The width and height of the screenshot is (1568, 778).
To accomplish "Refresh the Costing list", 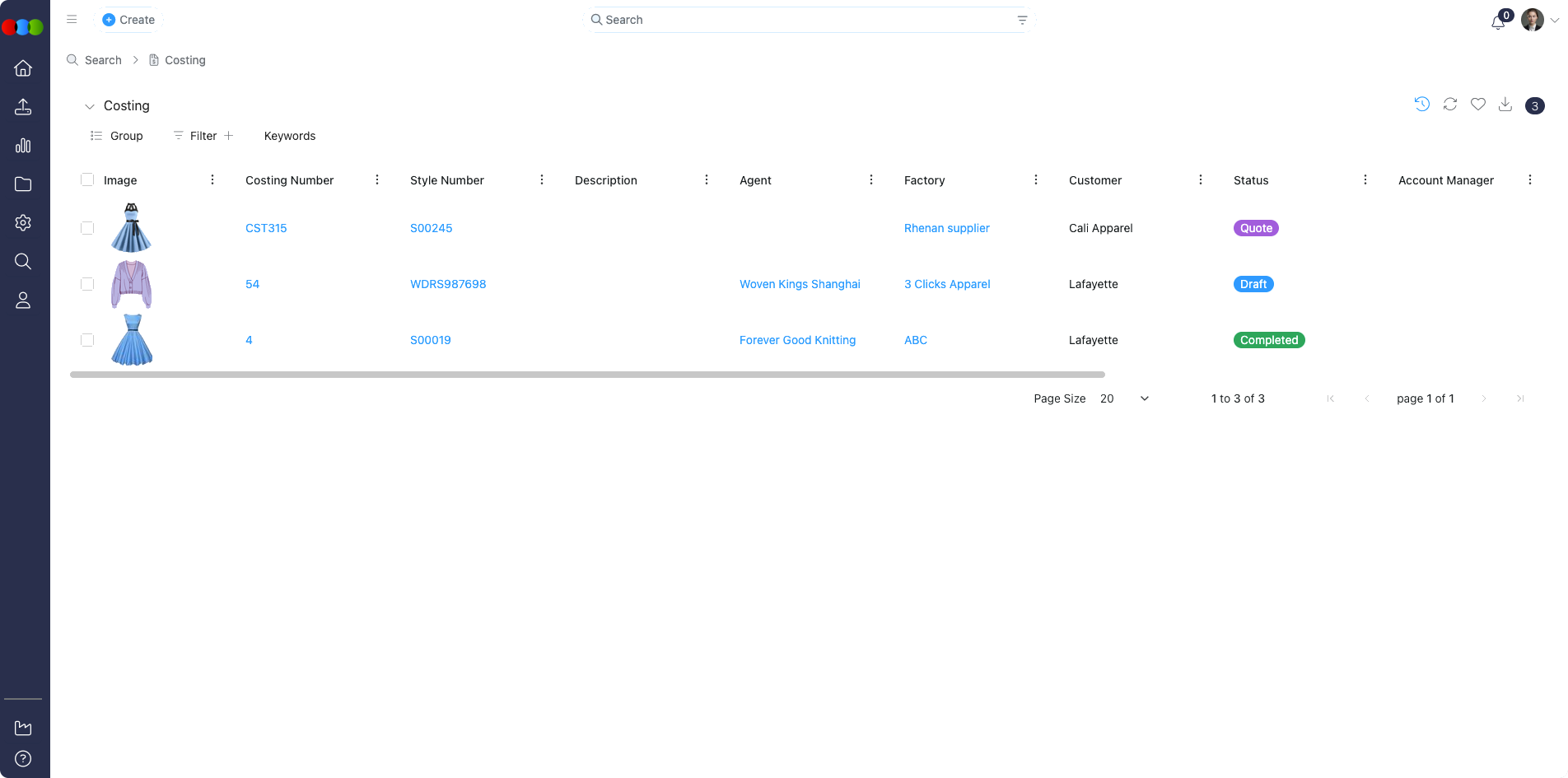I will tap(1449, 105).
